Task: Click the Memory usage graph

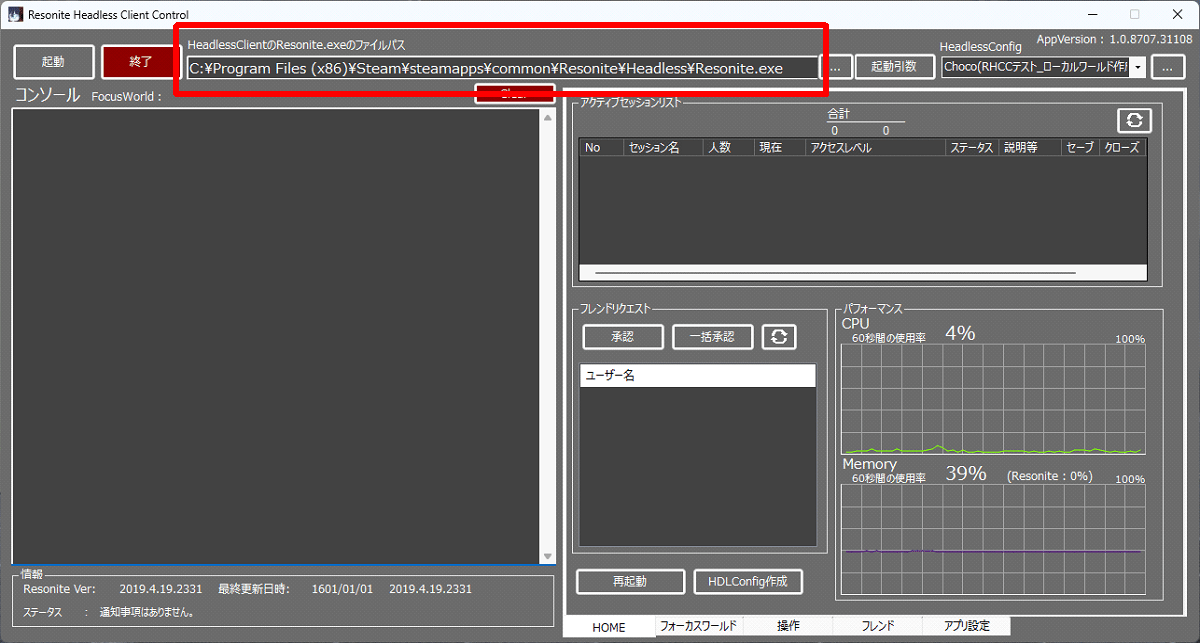Action: (x=993, y=540)
